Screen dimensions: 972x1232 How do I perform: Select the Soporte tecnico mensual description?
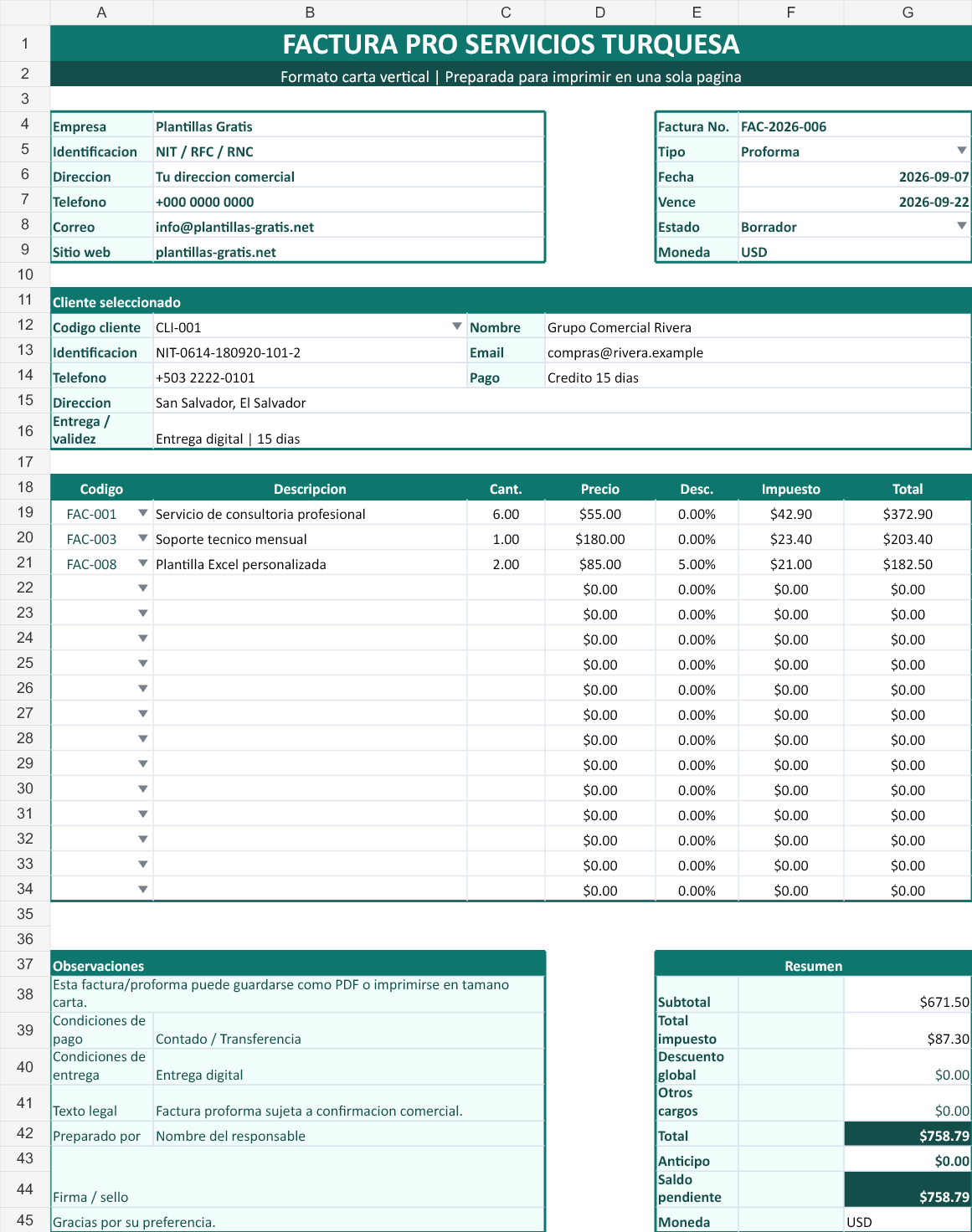pyautogui.click(x=310, y=539)
